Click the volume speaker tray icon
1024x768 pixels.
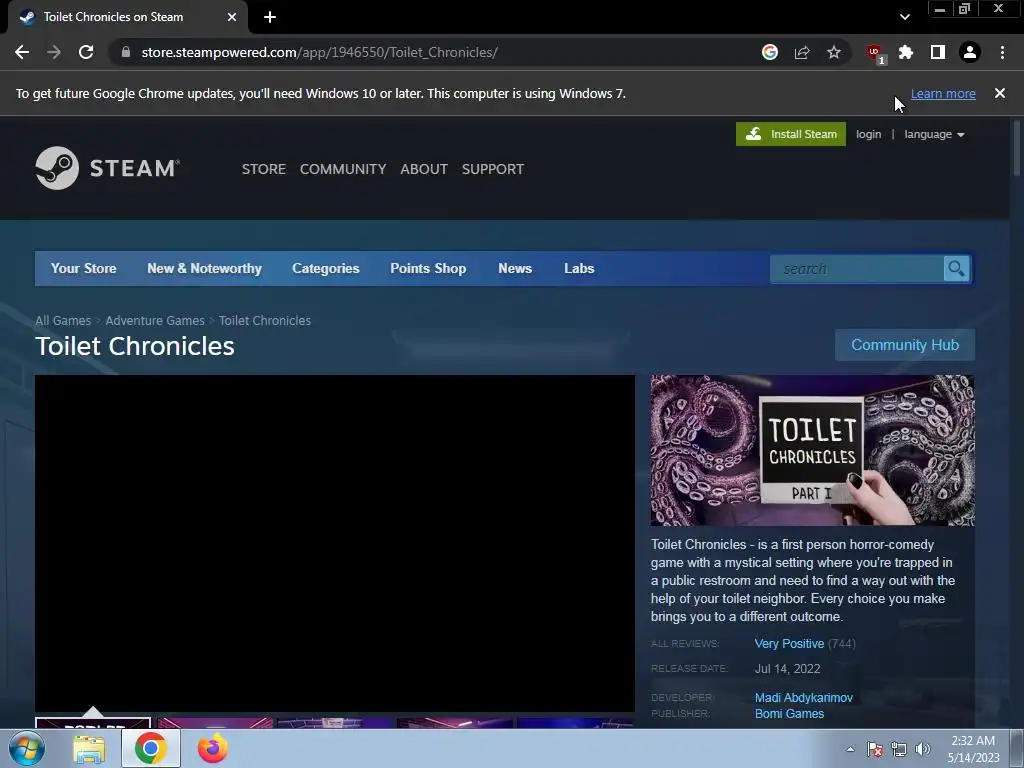tap(923, 749)
